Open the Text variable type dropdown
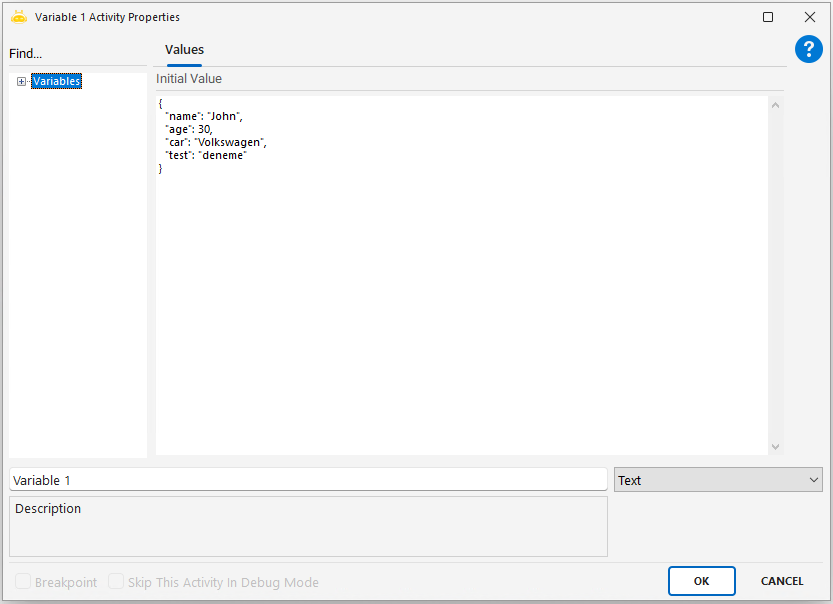The width and height of the screenshot is (833, 604). click(x=717, y=480)
